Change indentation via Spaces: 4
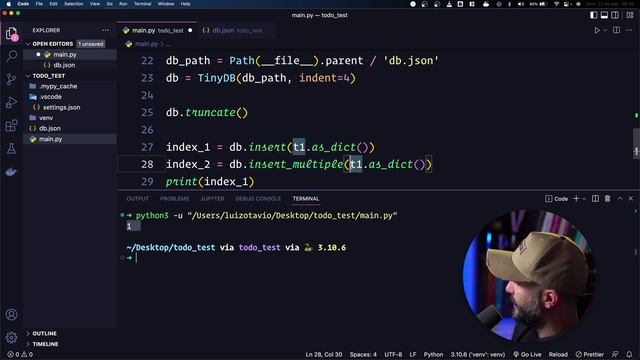Viewport: 640px width, 360px height. (363, 355)
